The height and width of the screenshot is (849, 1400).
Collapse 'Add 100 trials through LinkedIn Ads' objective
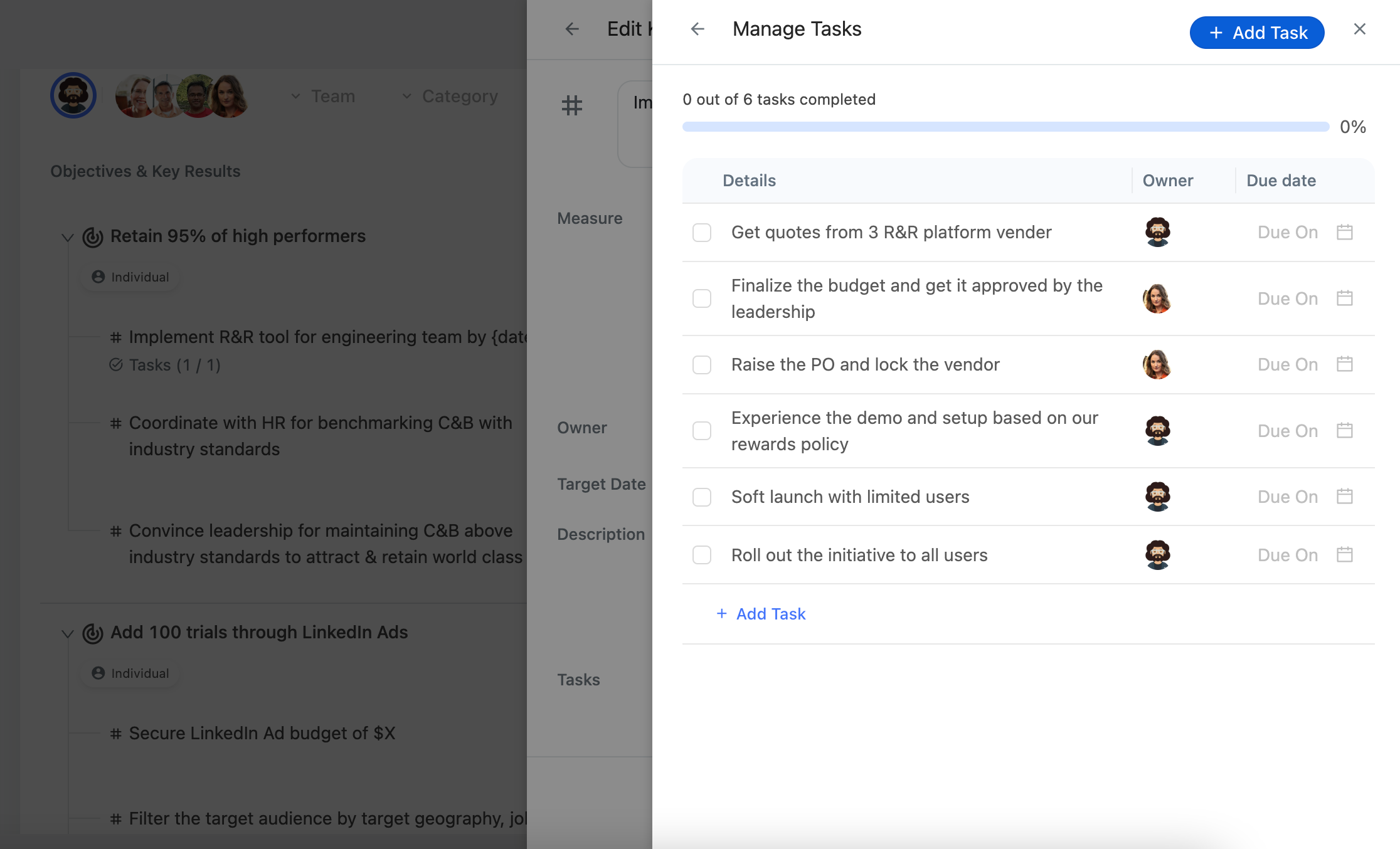pyautogui.click(x=67, y=634)
